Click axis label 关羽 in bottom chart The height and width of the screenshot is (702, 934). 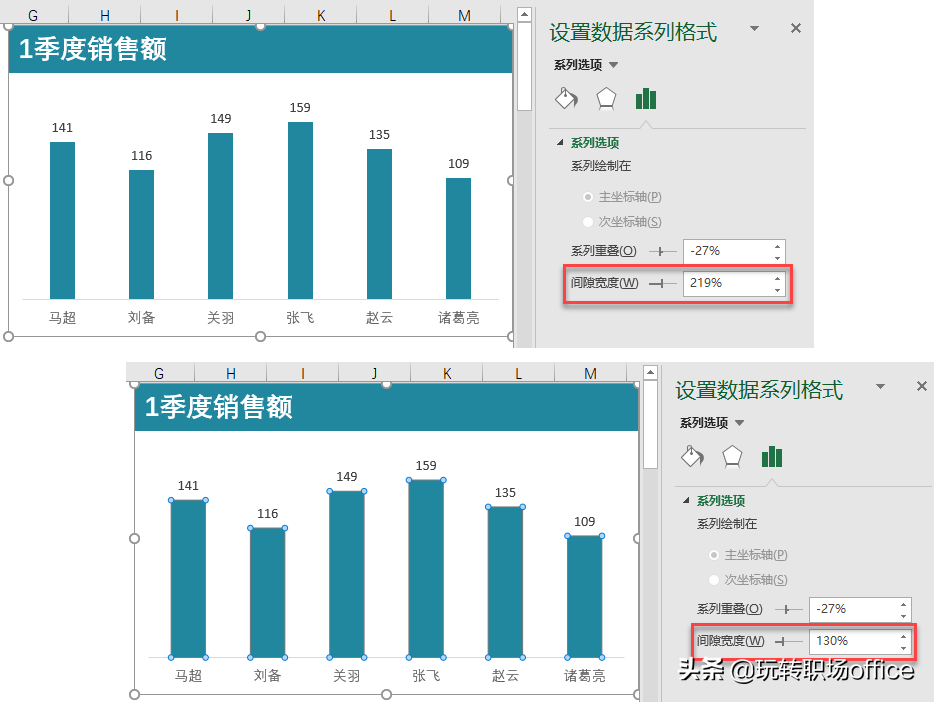pos(347,676)
